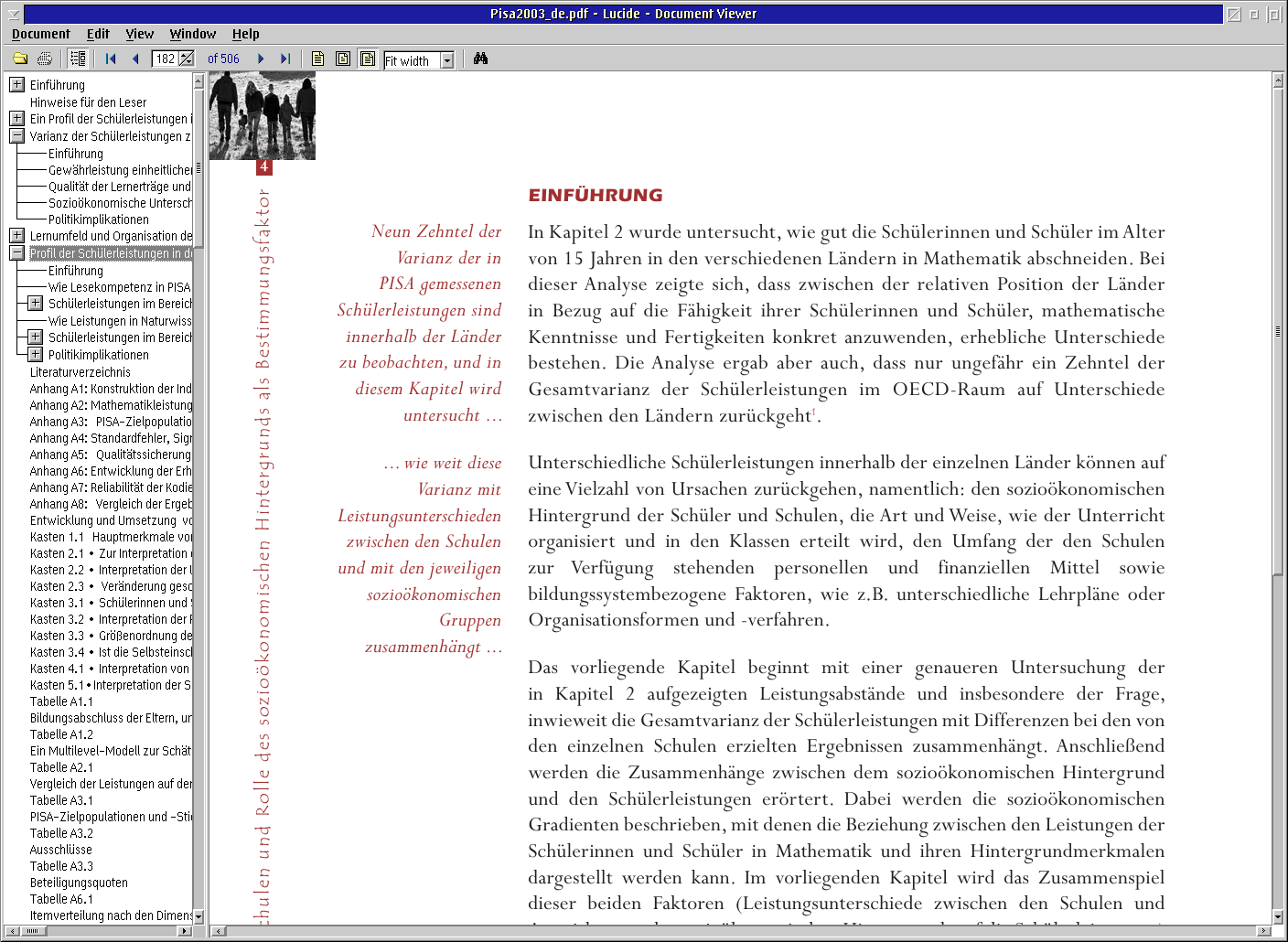Select Ausschlüsse in the outline
1288x942 pixels.
(60, 850)
